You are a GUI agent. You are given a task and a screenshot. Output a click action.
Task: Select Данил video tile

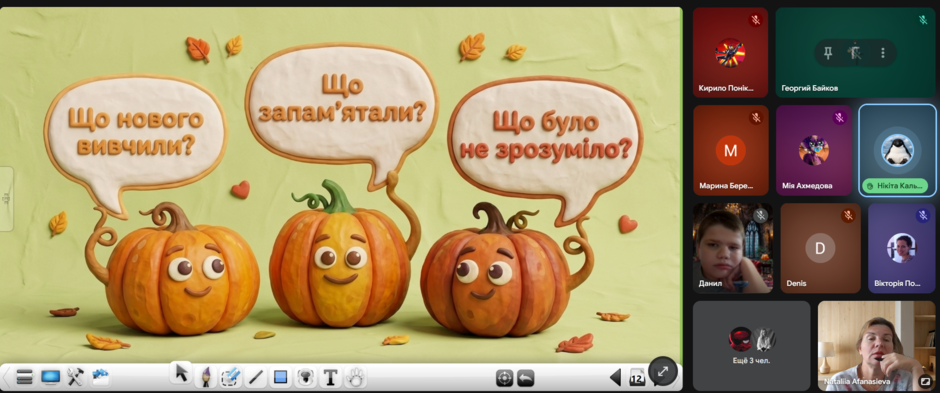(733, 248)
